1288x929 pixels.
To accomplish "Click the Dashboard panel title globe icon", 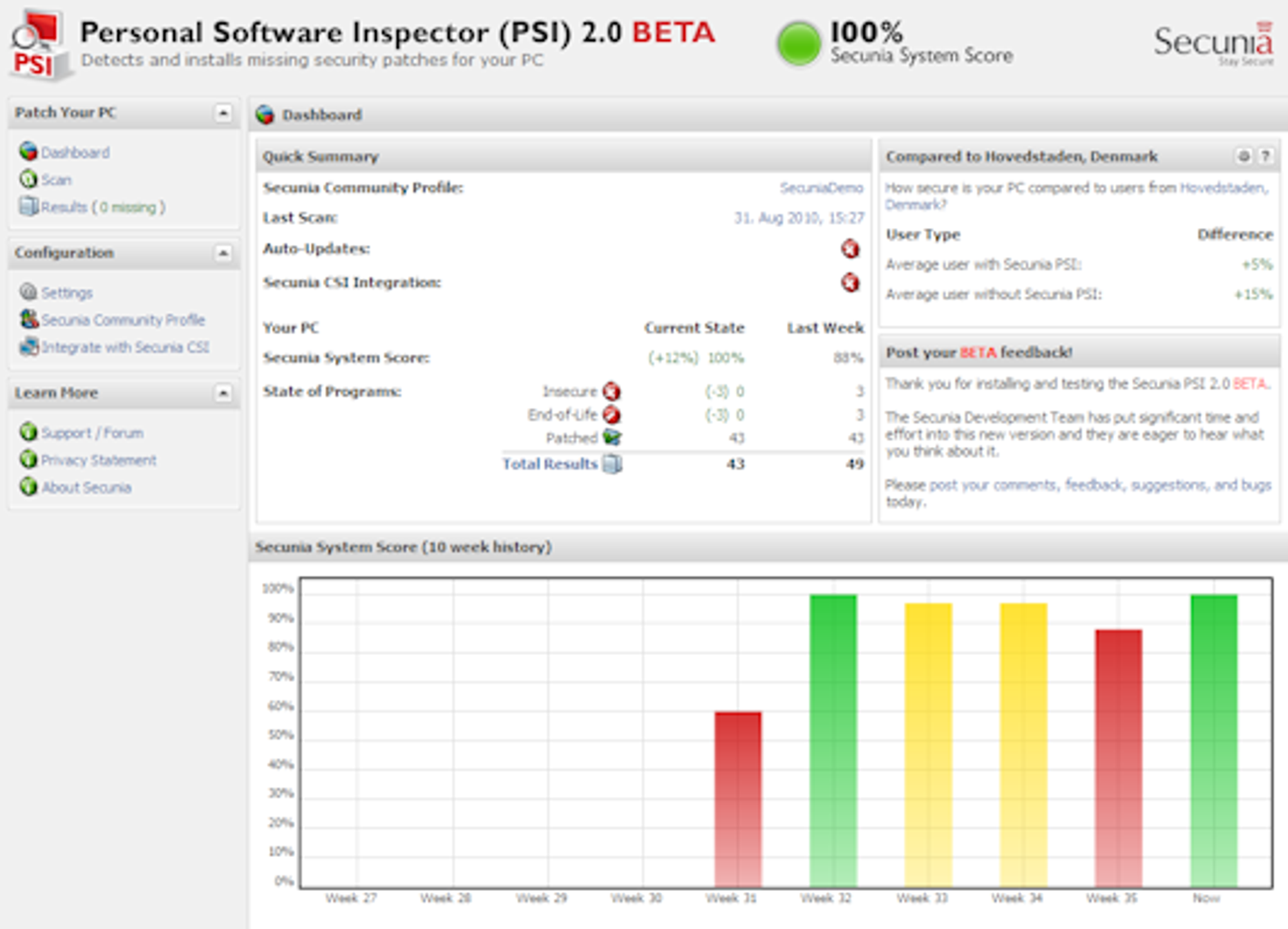I will coord(265,115).
